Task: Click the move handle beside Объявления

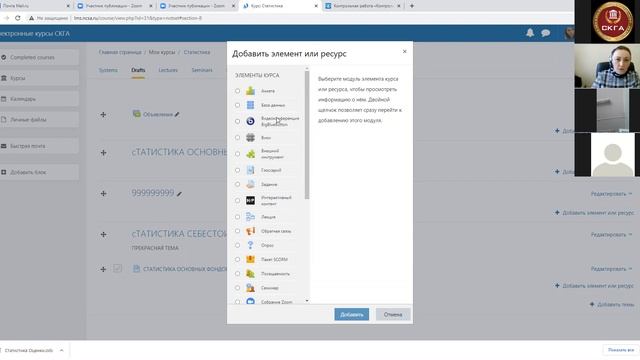Action: pos(103,115)
